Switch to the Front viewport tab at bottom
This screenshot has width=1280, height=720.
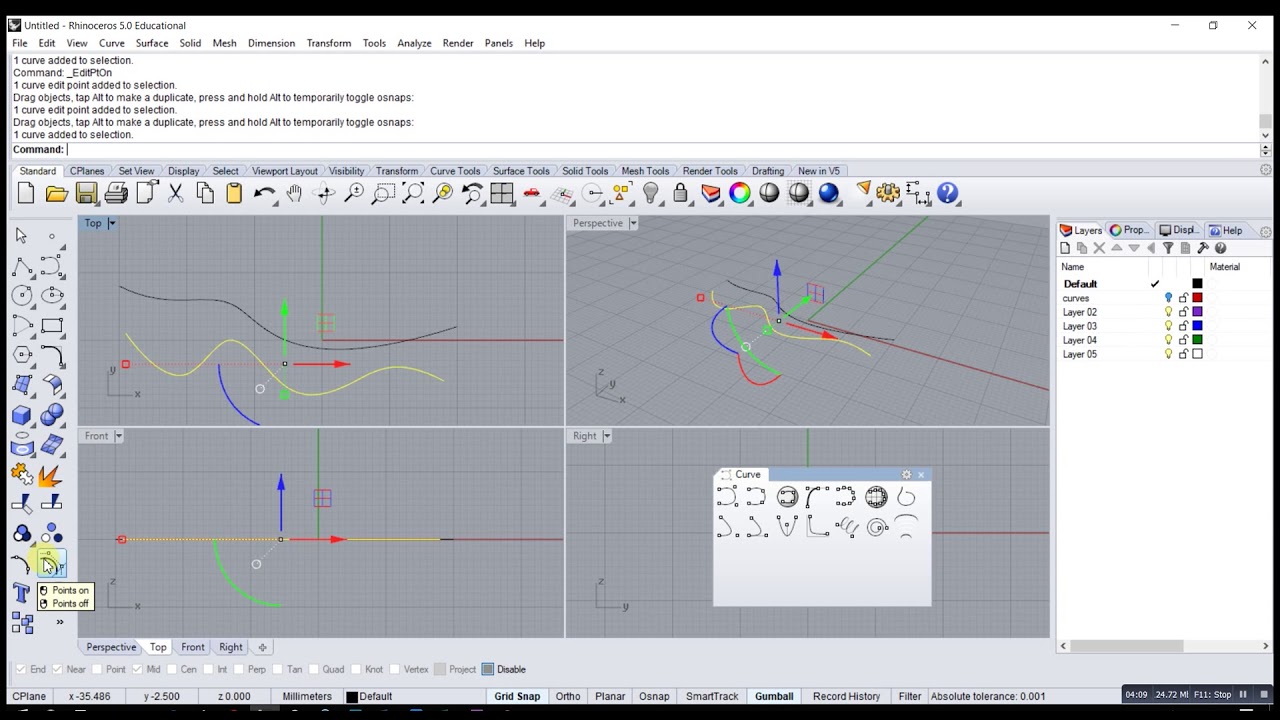point(193,647)
